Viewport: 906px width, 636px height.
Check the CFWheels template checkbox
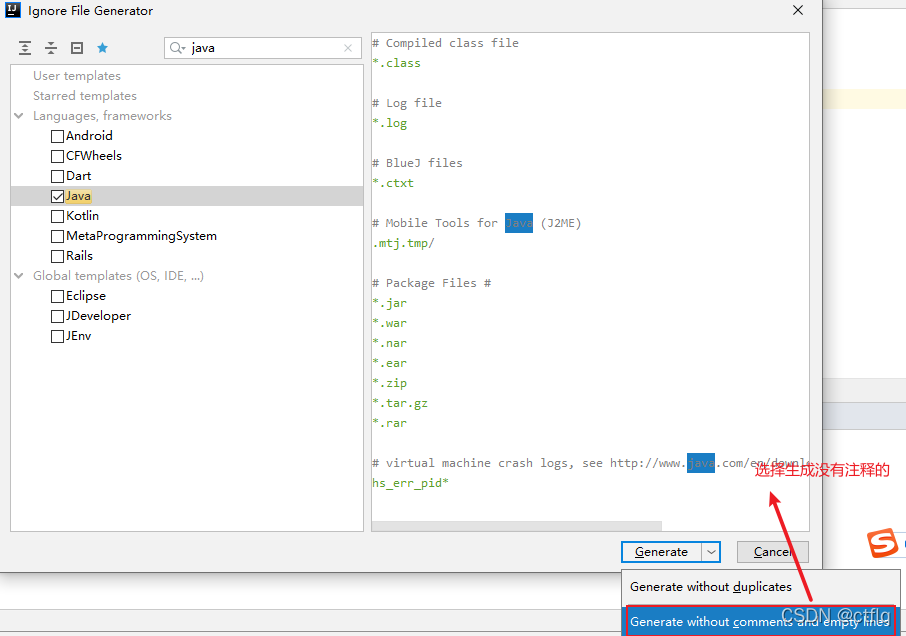[57, 157]
